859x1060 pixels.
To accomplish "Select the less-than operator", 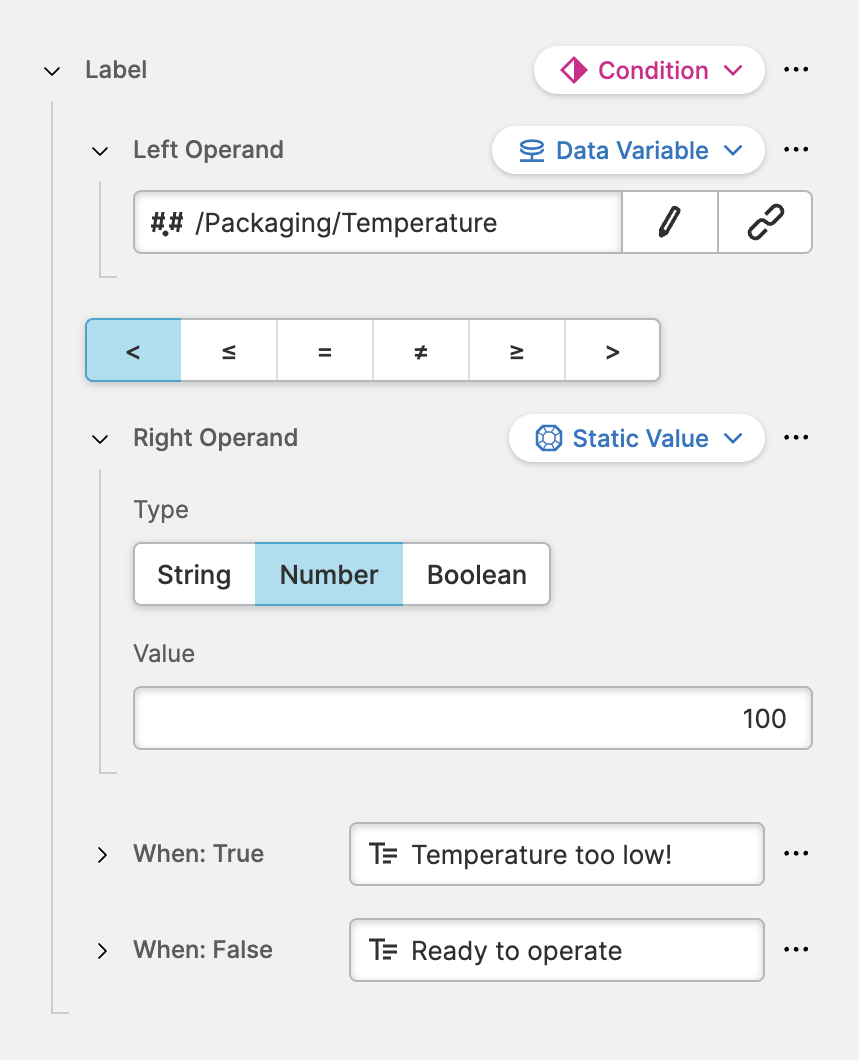I will tap(133, 351).
